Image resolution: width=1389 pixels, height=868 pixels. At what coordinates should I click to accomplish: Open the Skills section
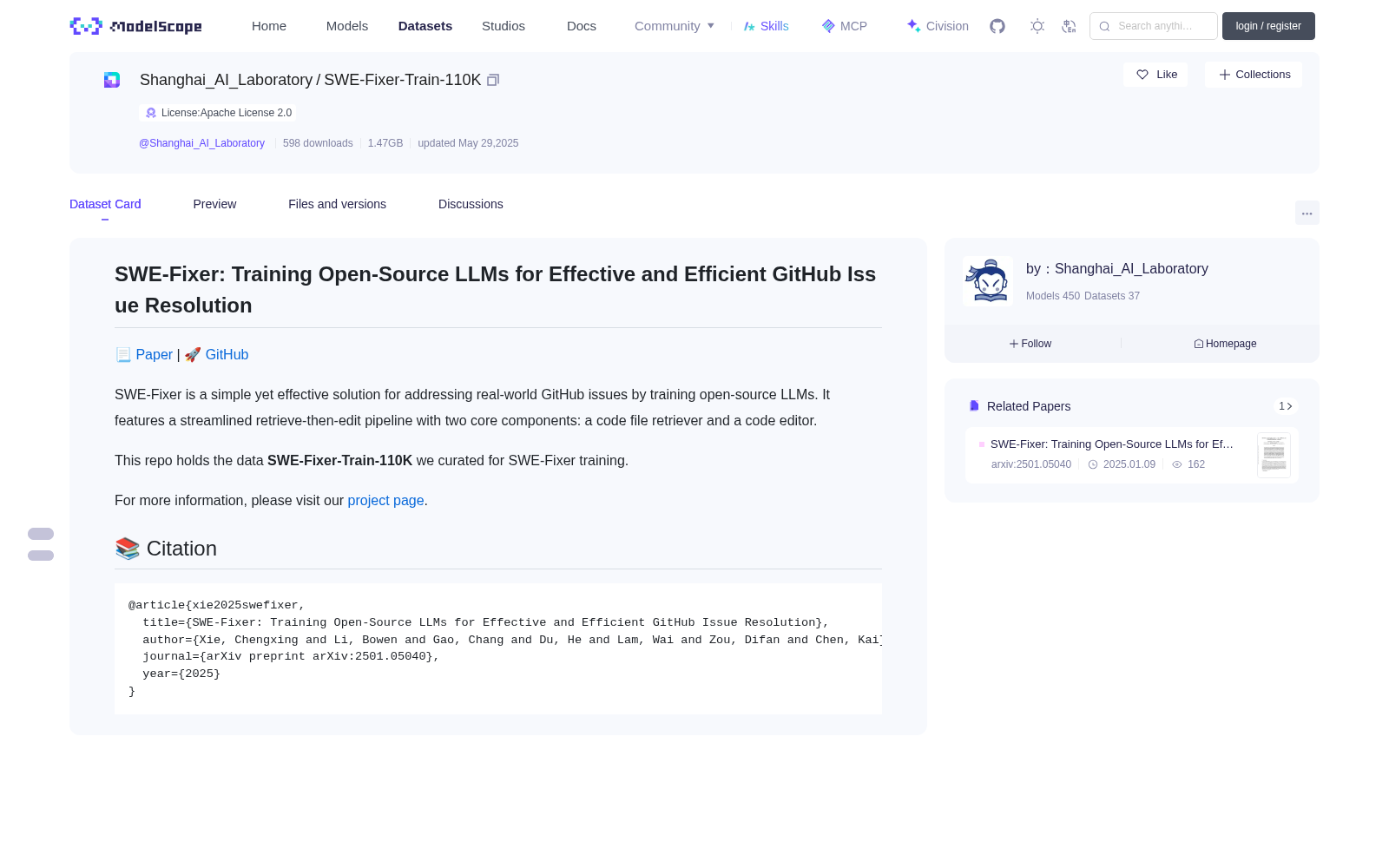[x=766, y=26]
